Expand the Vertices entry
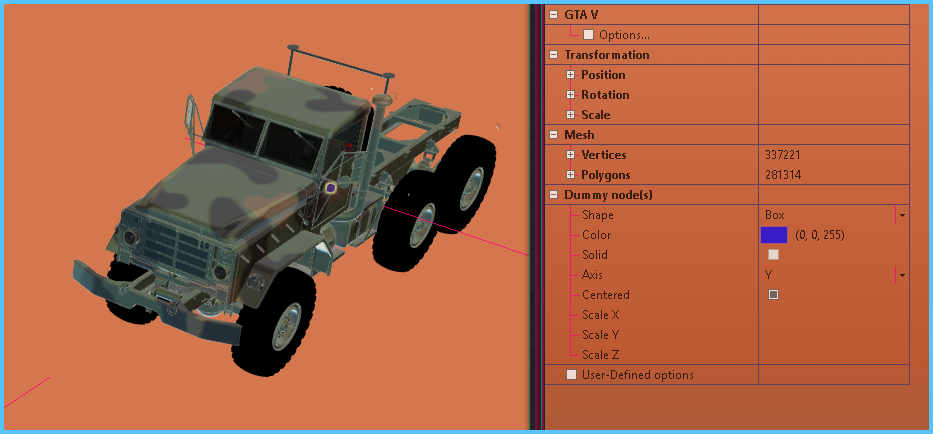 570,155
